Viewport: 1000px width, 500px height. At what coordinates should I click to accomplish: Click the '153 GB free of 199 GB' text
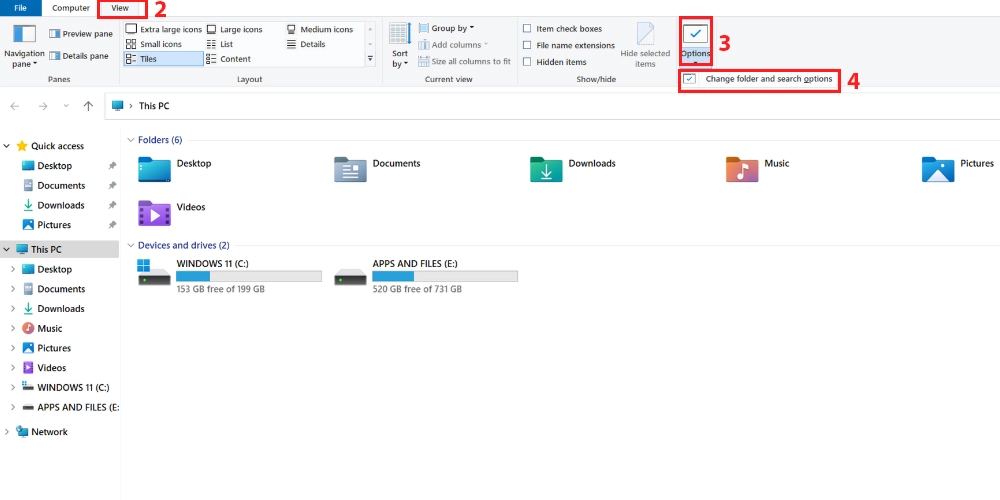220,289
